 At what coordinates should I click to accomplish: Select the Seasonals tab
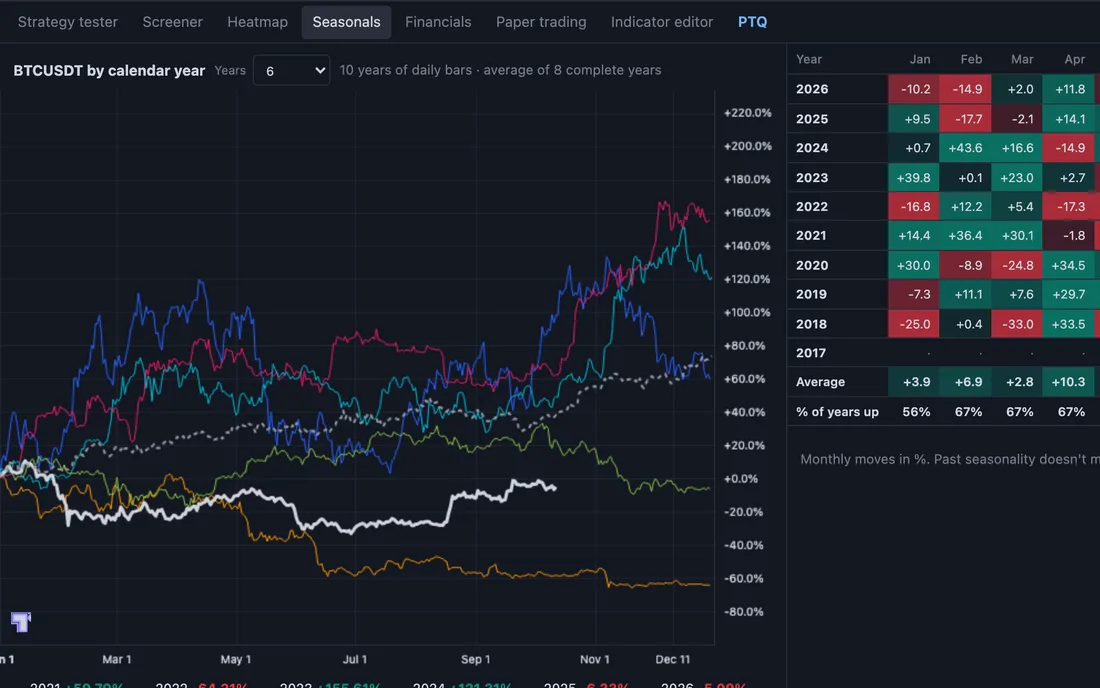tap(347, 22)
